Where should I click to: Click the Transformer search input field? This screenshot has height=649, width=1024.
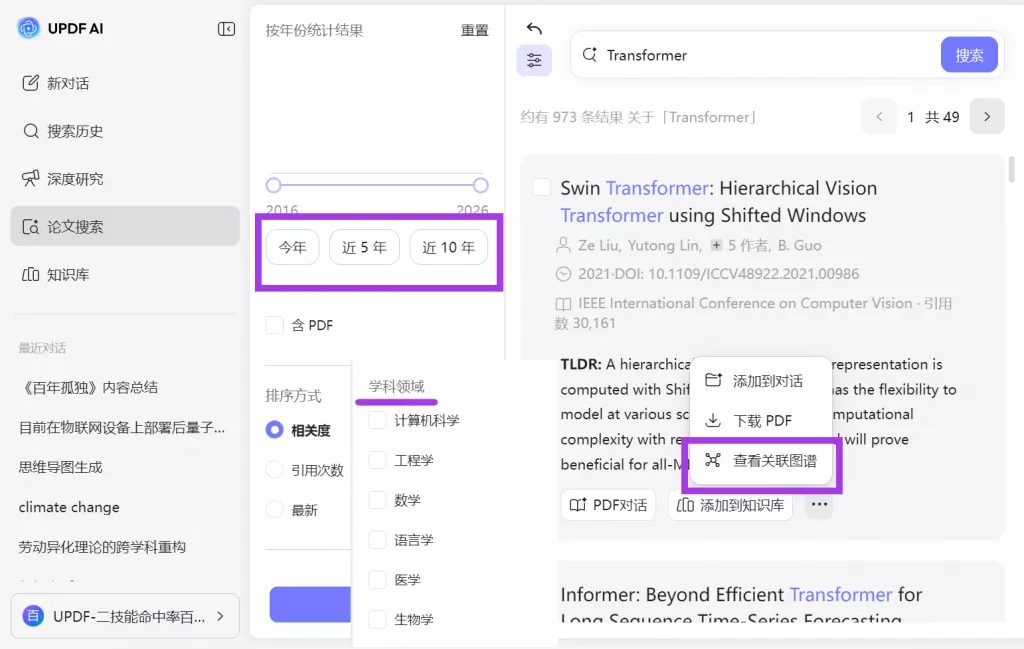tap(765, 55)
